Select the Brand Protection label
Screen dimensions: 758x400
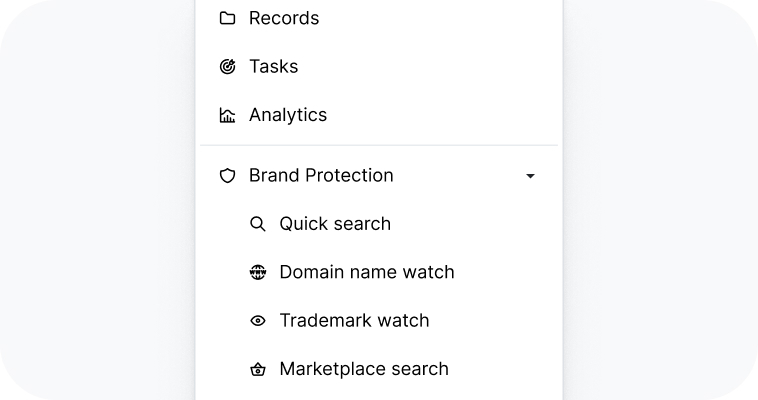pos(321,176)
